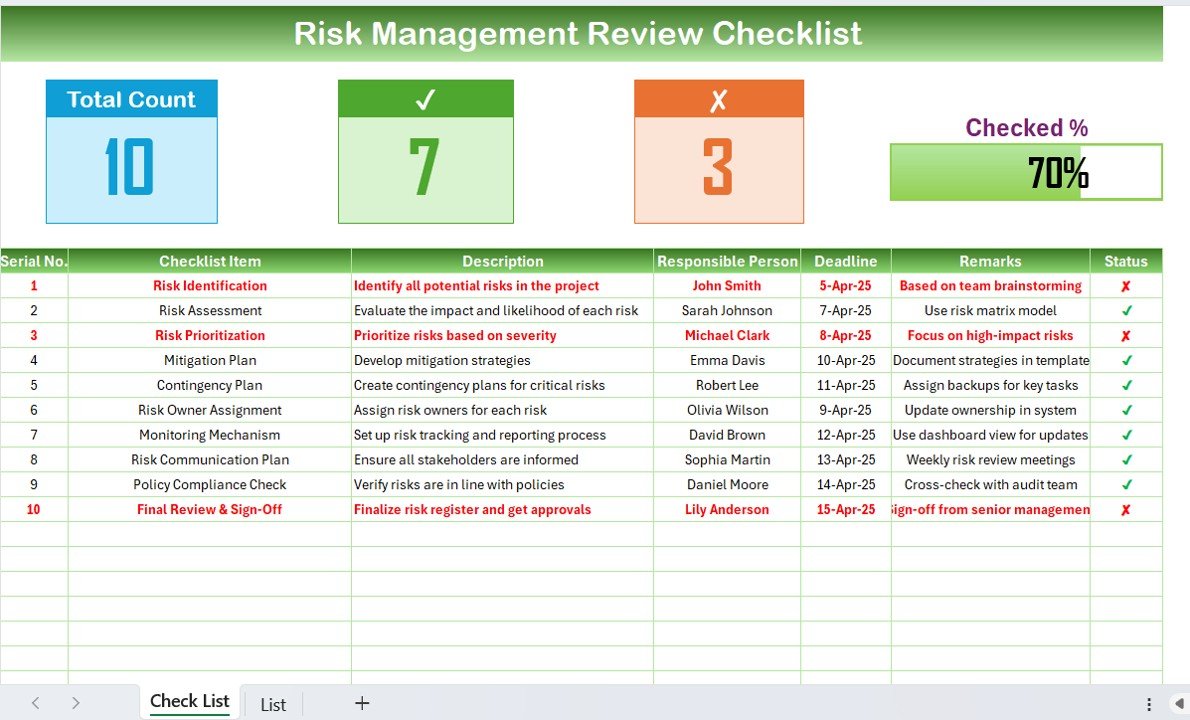Toggle status check for Contingency Plan row

tap(1126, 385)
